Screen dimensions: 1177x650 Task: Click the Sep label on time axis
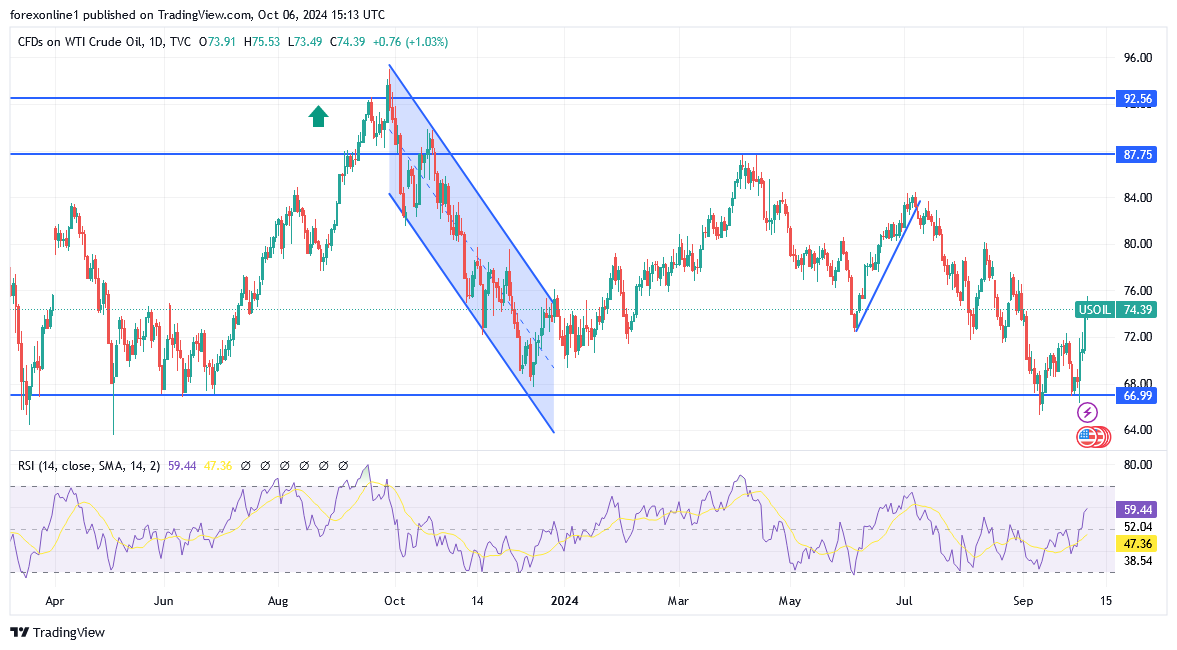pos(1023,601)
